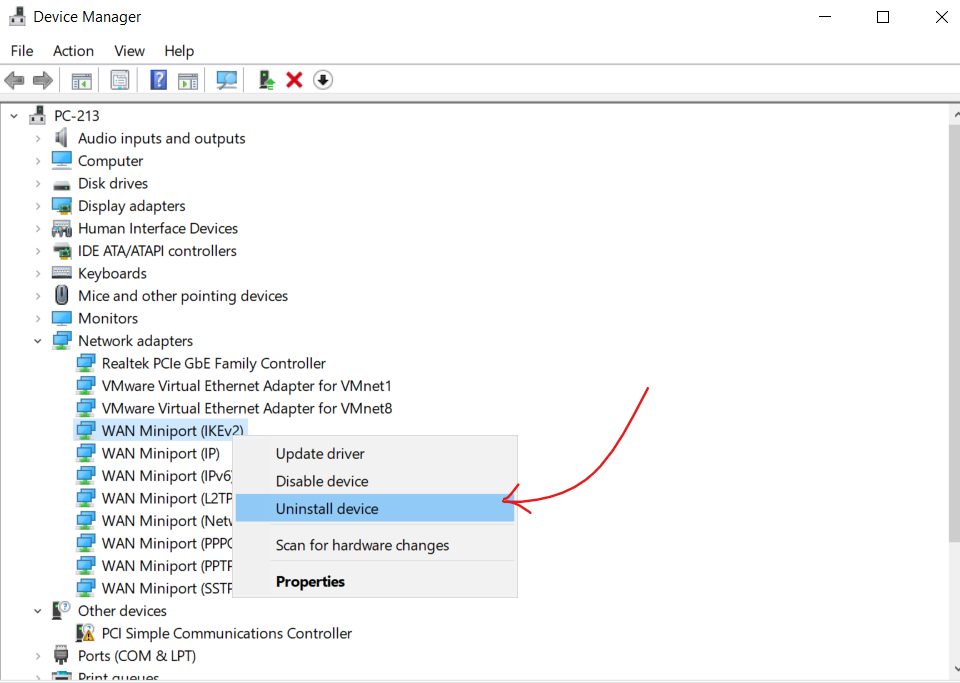This screenshot has height=683, width=960.
Task: Click the Update device driver toolbar icon
Action: pyautogui.click(x=266, y=80)
